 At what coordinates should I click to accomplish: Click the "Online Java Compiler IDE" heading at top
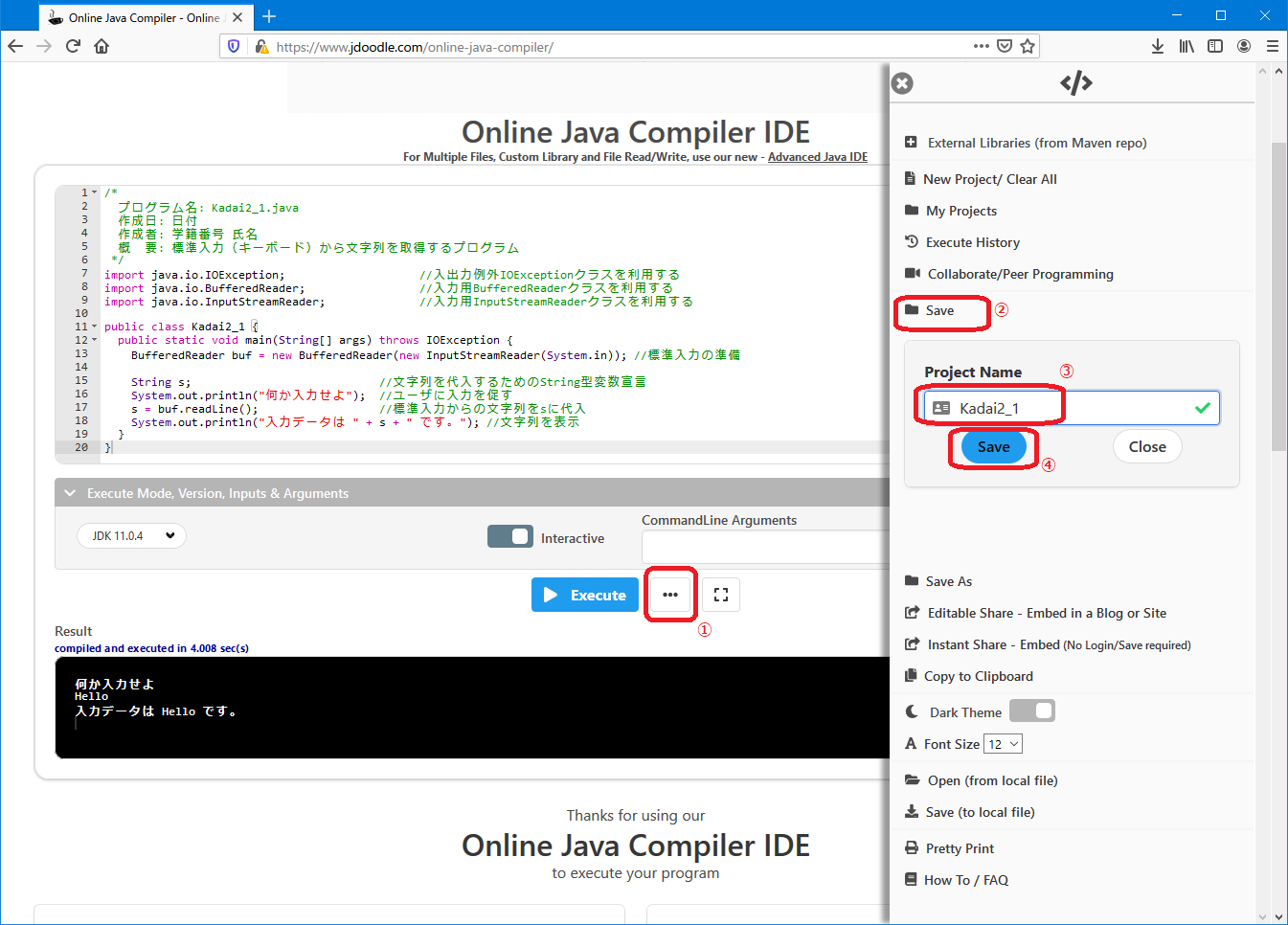636,132
